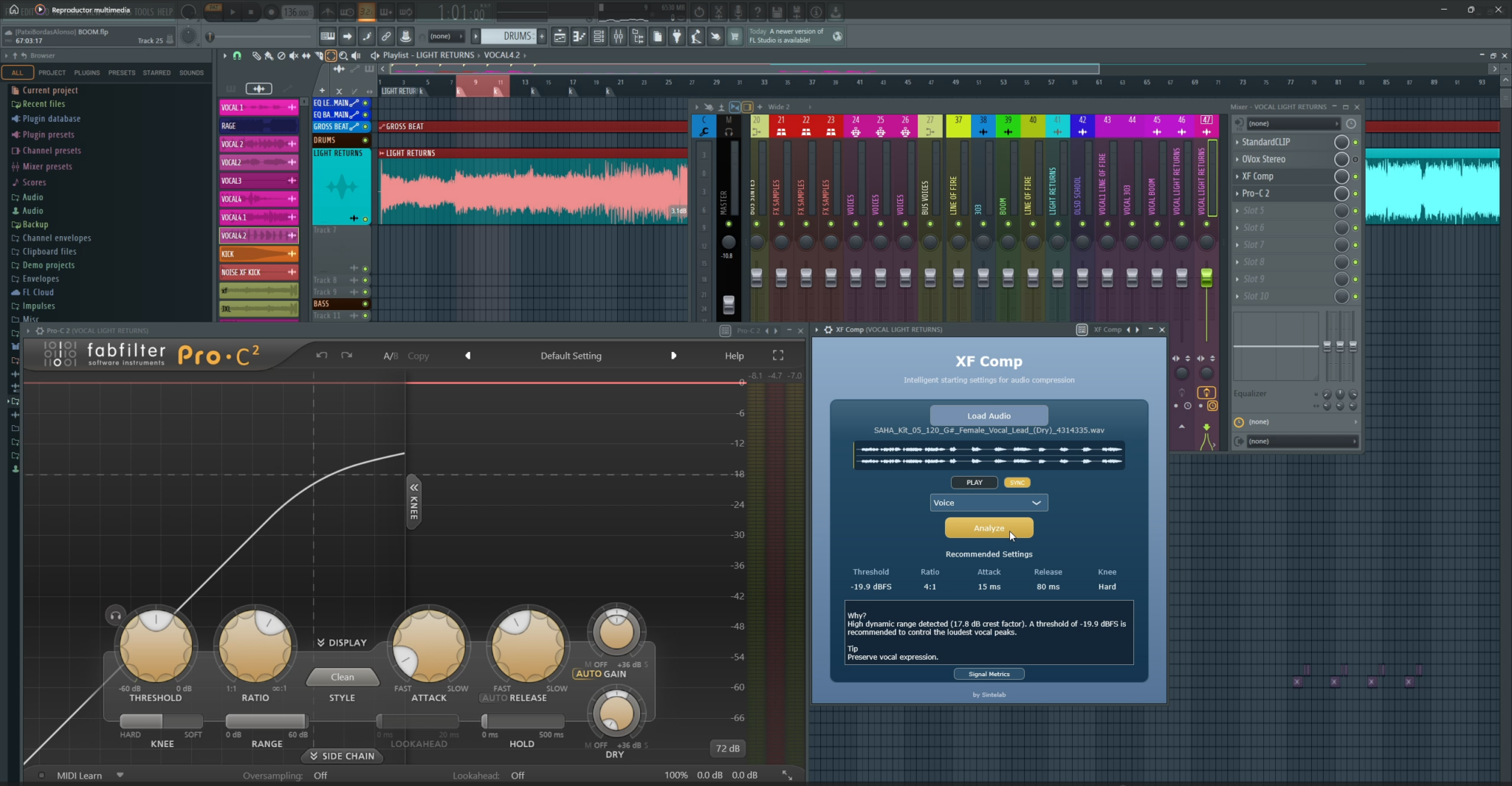Expand the SIDE CHAIN panel

[342, 756]
